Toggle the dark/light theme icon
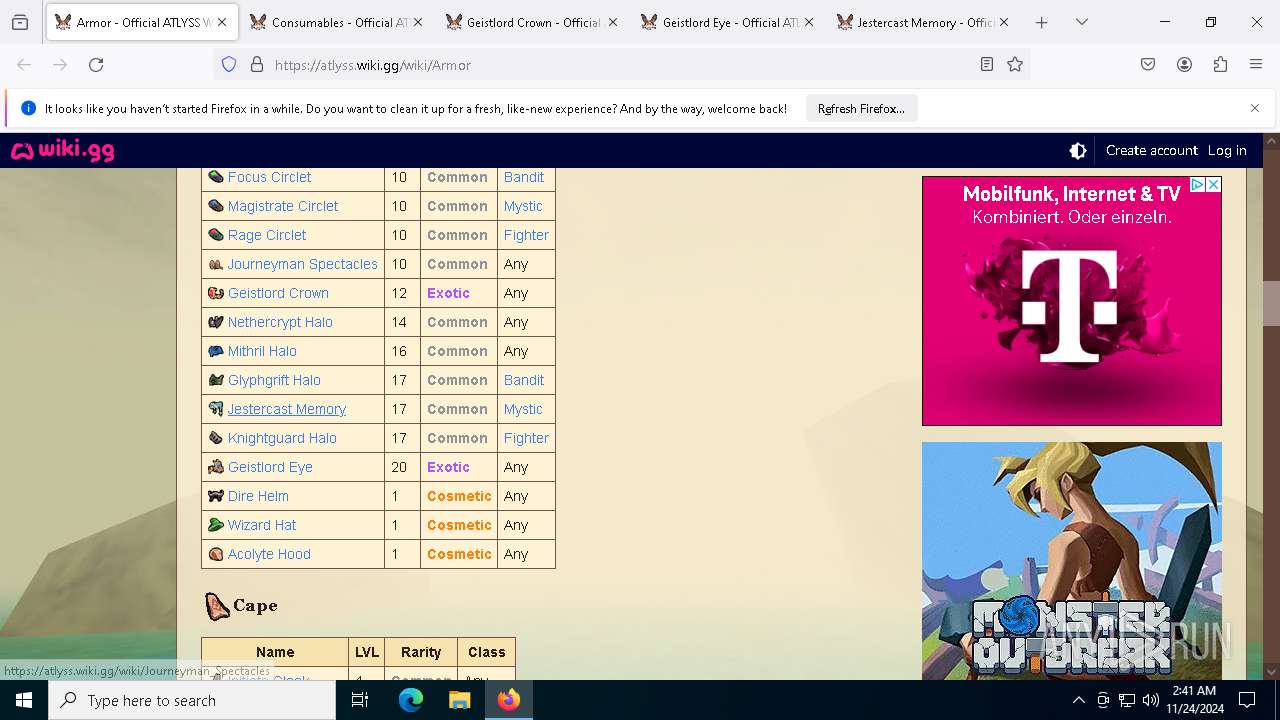Screen dimensions: 1280x720 tap(1078, 151)
